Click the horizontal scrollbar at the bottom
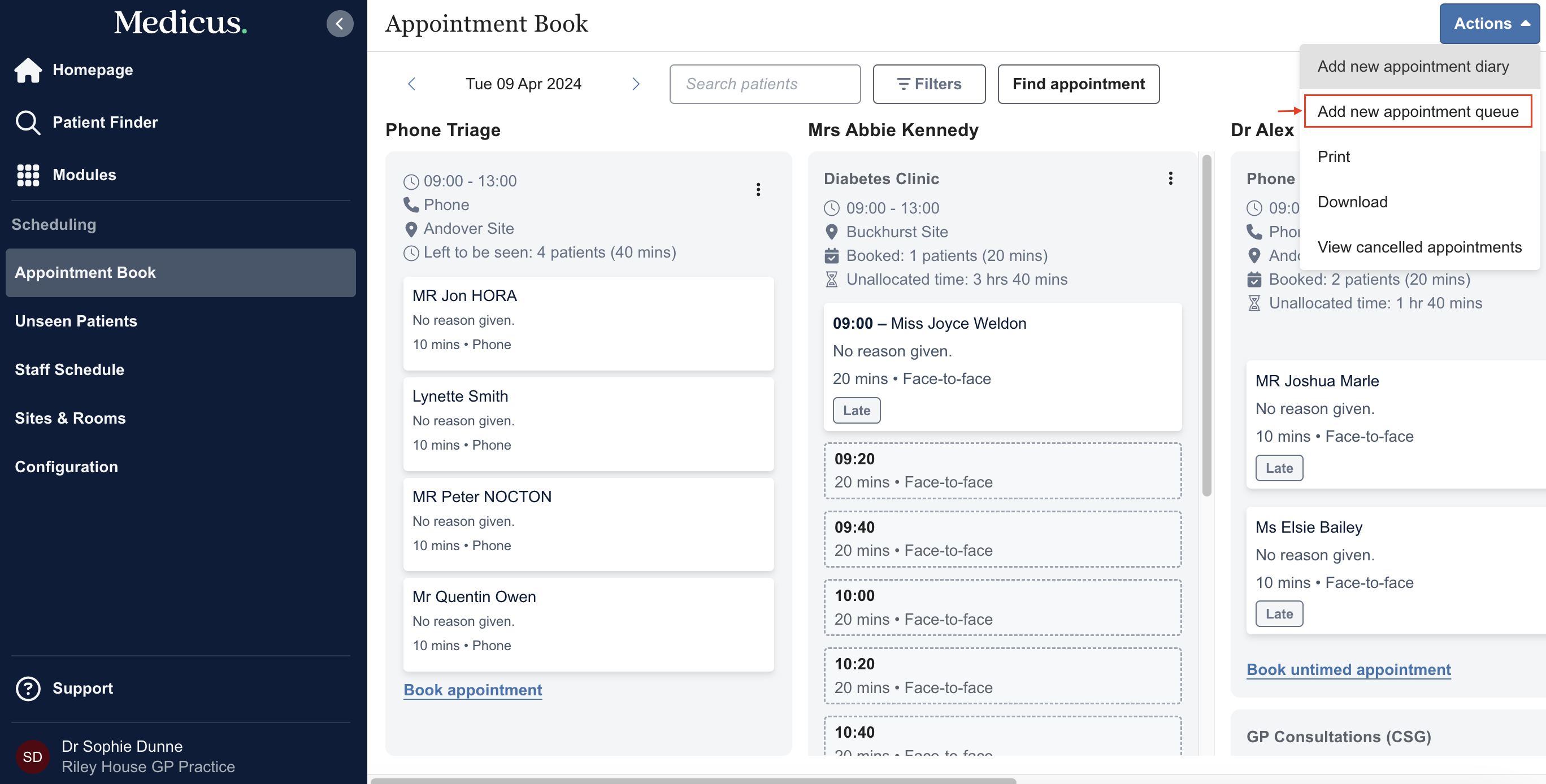This screenshot has height=784, width=1546. coord(693,781)
